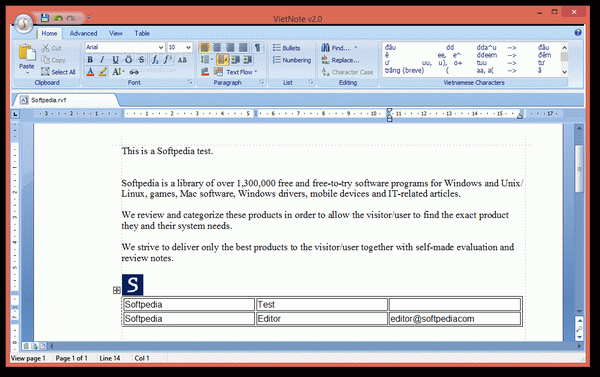
Task: Open the Table ribbon tab
Action: (x=142, y=33)
